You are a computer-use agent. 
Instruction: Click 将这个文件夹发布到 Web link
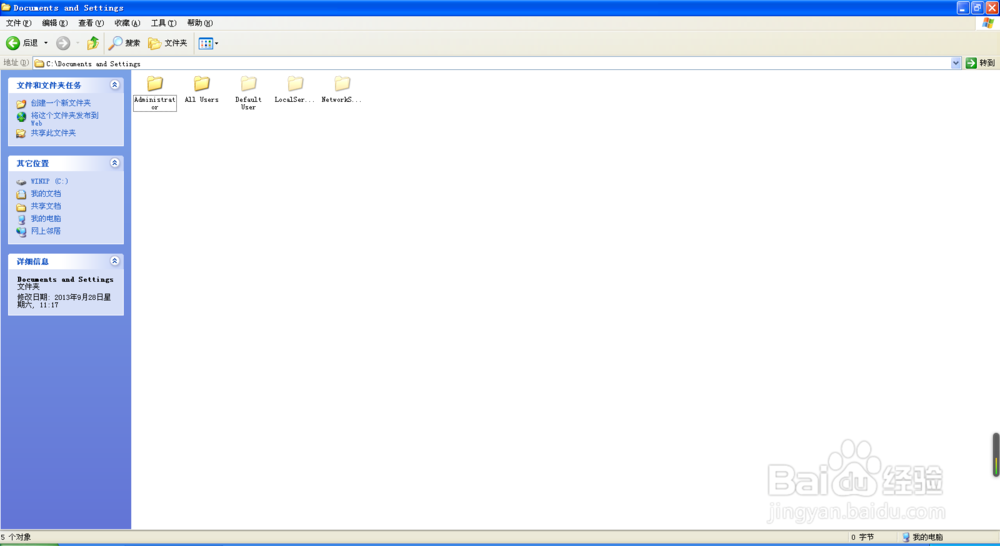tap(64, 119)
